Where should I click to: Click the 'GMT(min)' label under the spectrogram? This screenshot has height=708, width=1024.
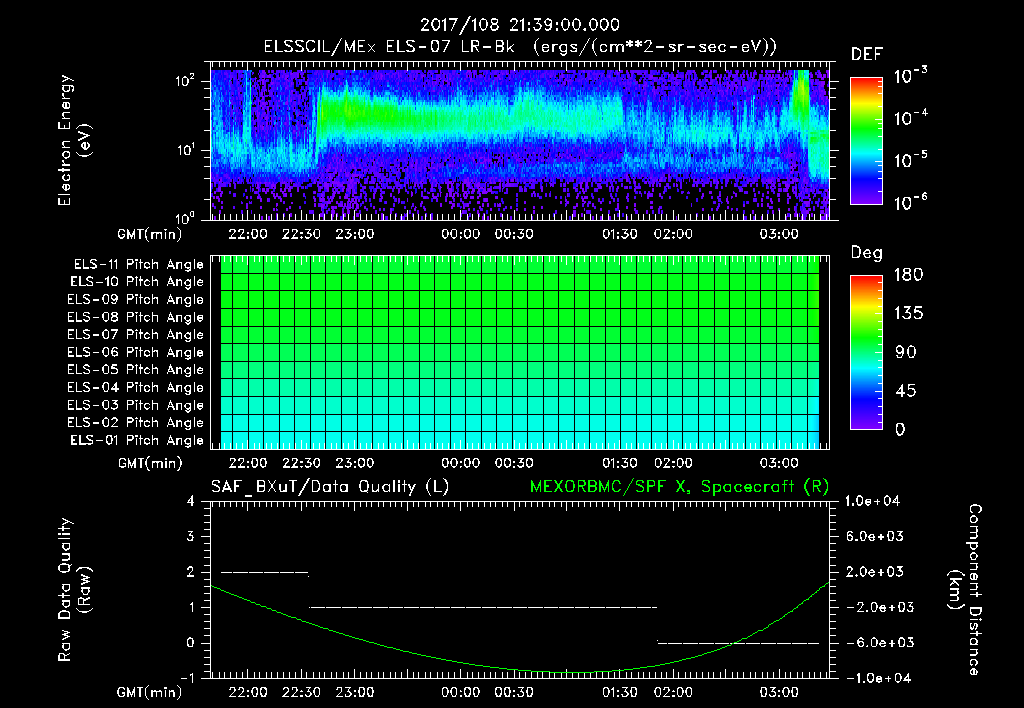(x=150, y=234)
